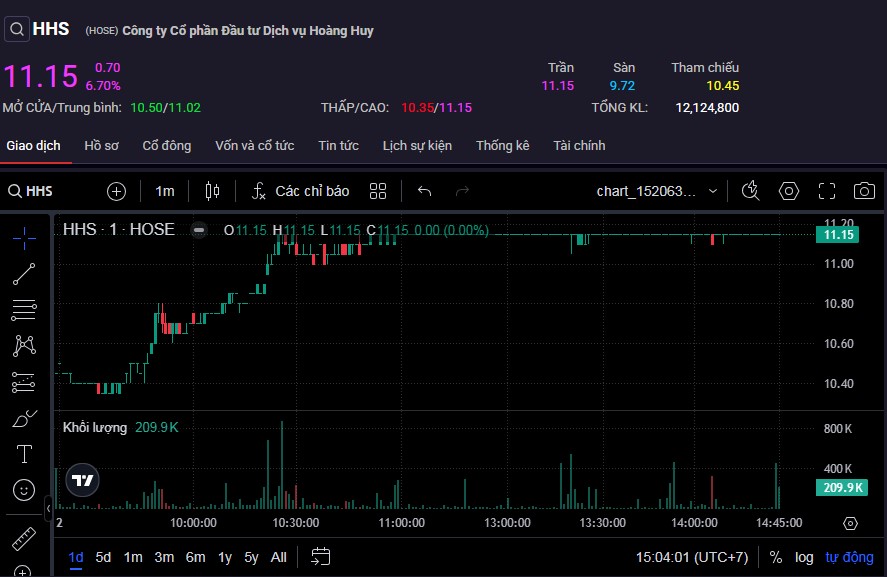Switch to the Tài chính tab

coord(579,145)
